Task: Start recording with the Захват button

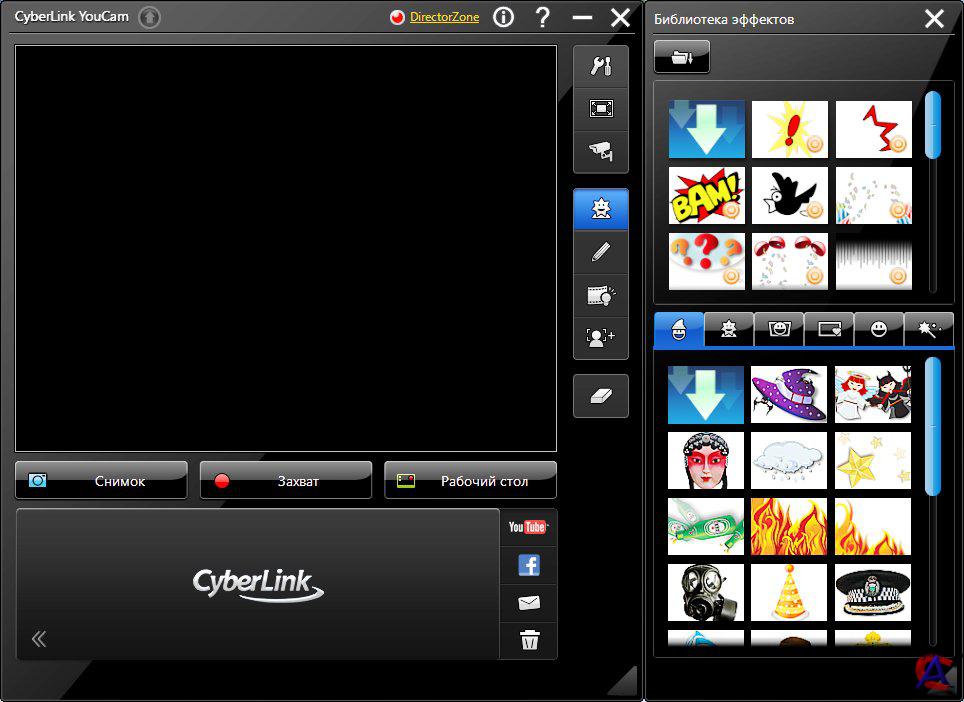Action: 286,481
